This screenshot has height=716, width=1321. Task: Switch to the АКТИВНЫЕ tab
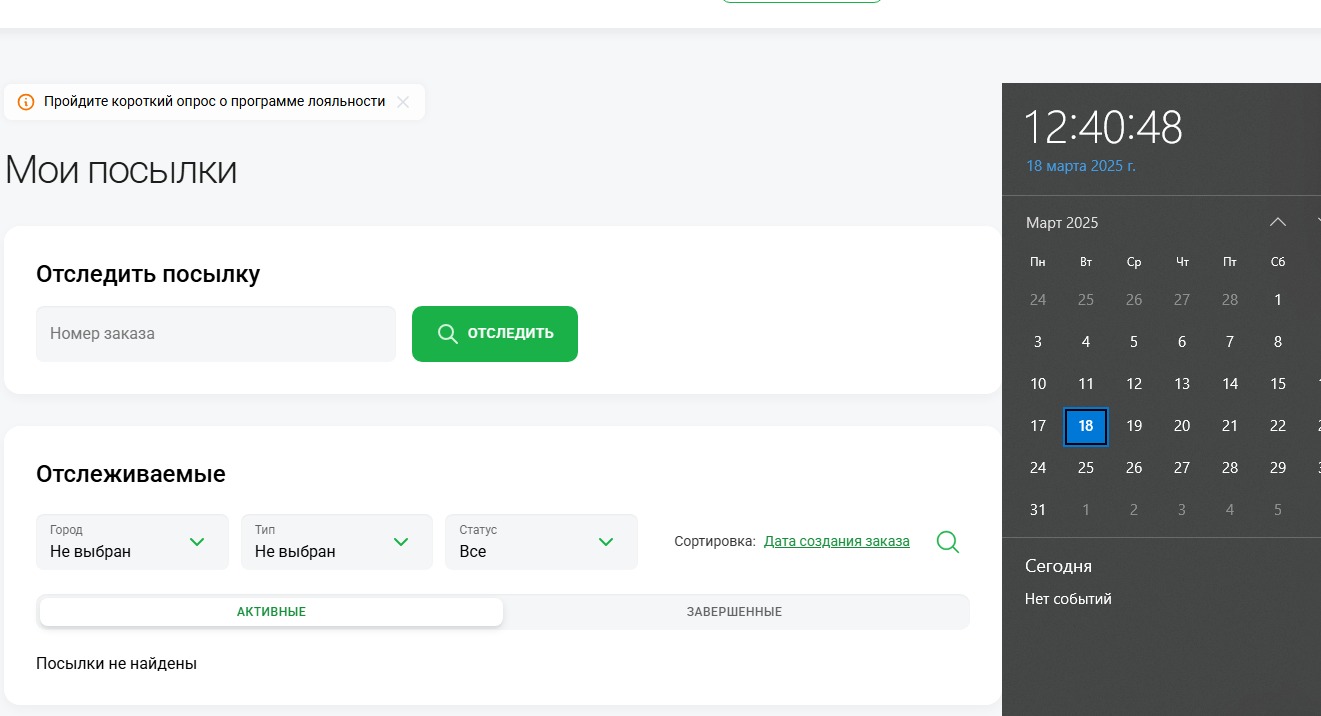271,612
